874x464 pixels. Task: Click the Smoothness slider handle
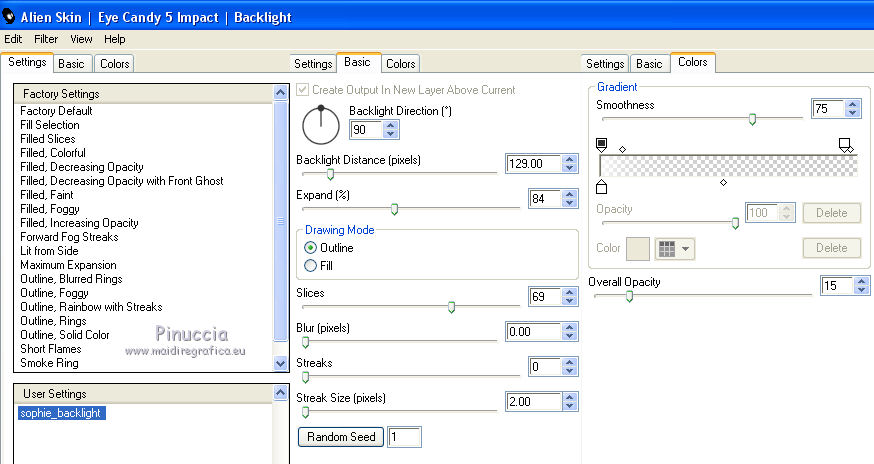[752, 119]
